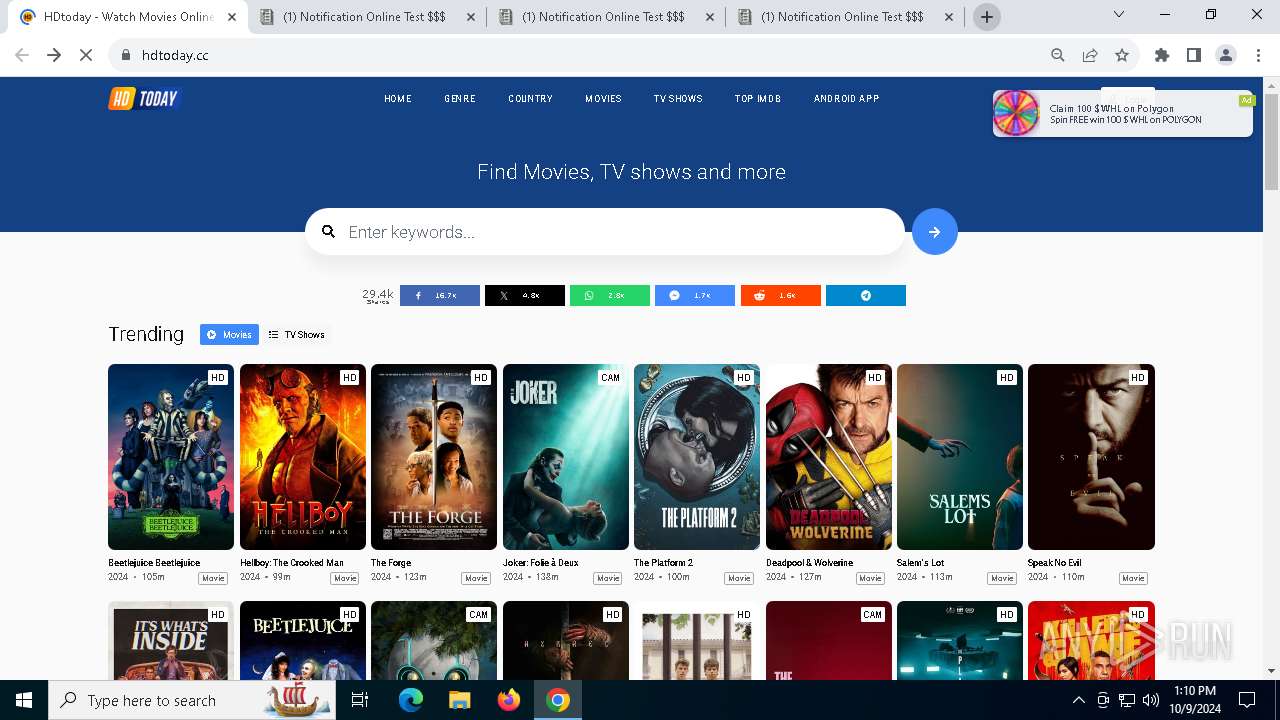1280x720 pixels.
Task: Open COUNTRY menu
Action: (x=530, y=99)
